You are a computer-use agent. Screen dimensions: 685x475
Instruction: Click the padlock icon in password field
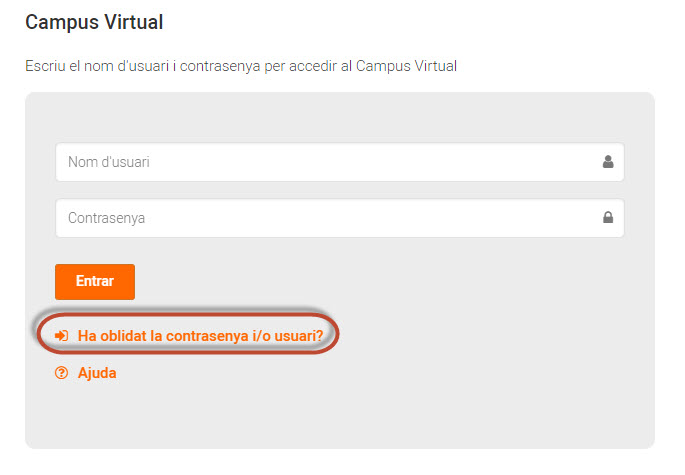pos(608,217)
